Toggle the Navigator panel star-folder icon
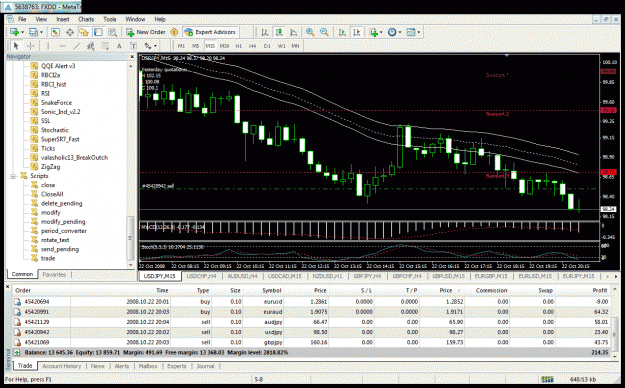The height and width of the screenshot is (388, 625). pos(84,32)
